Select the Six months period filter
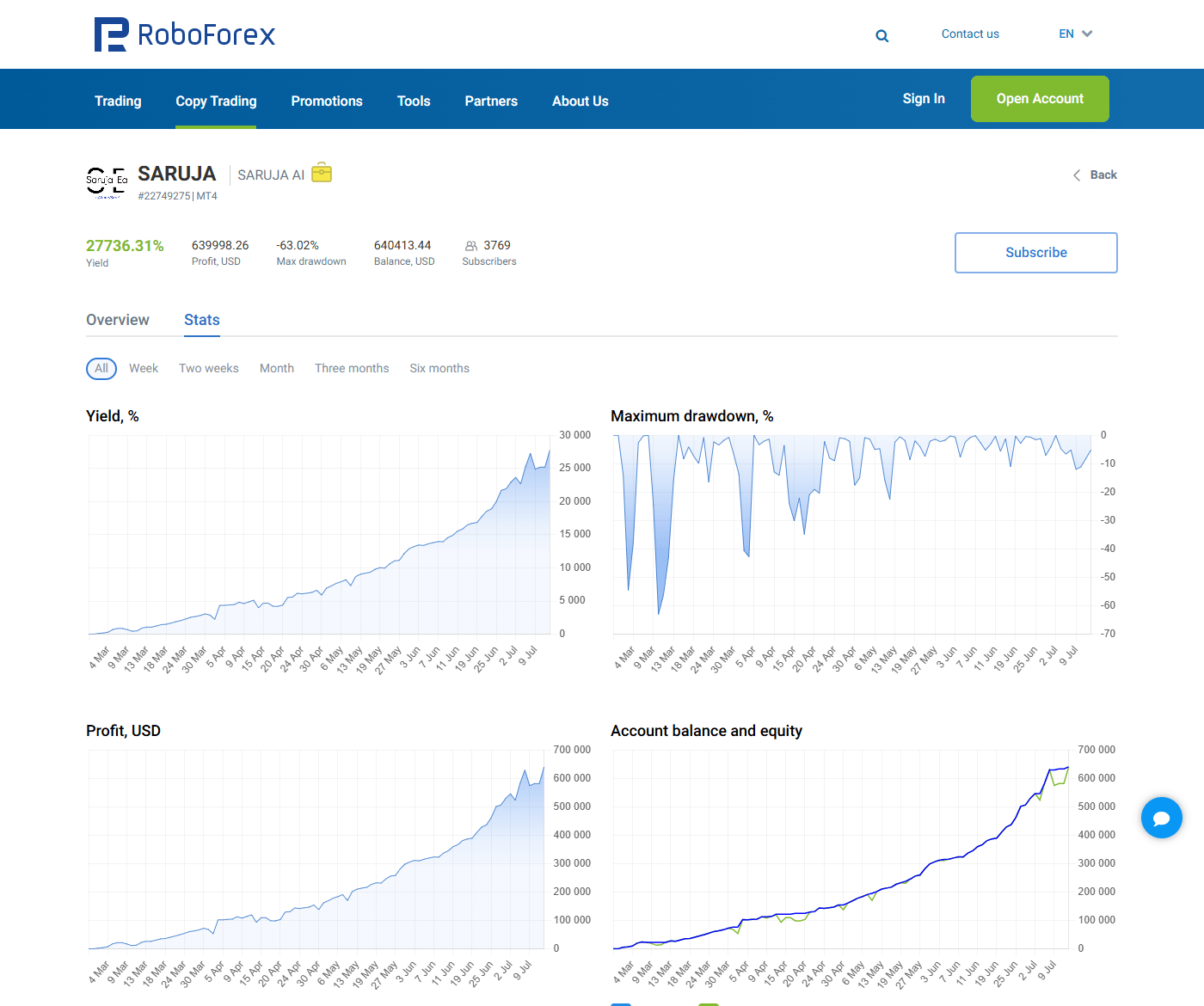This screenshot has height=1006, width=1204. coord(439,368)
